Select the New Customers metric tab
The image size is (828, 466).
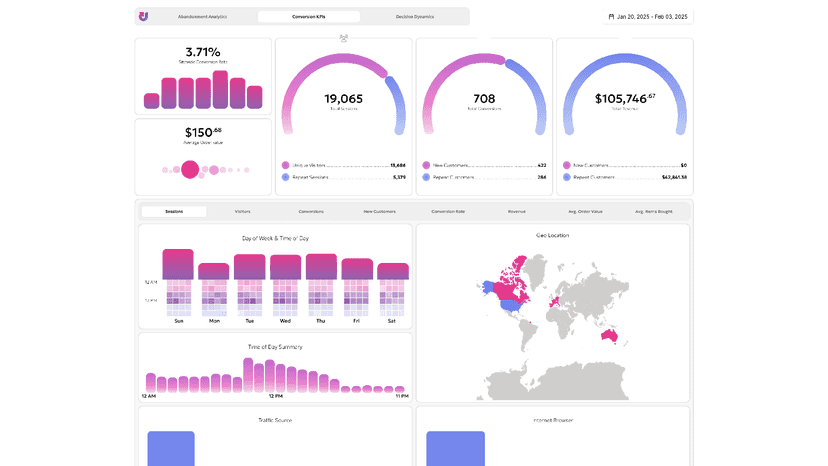click(380, 211)
